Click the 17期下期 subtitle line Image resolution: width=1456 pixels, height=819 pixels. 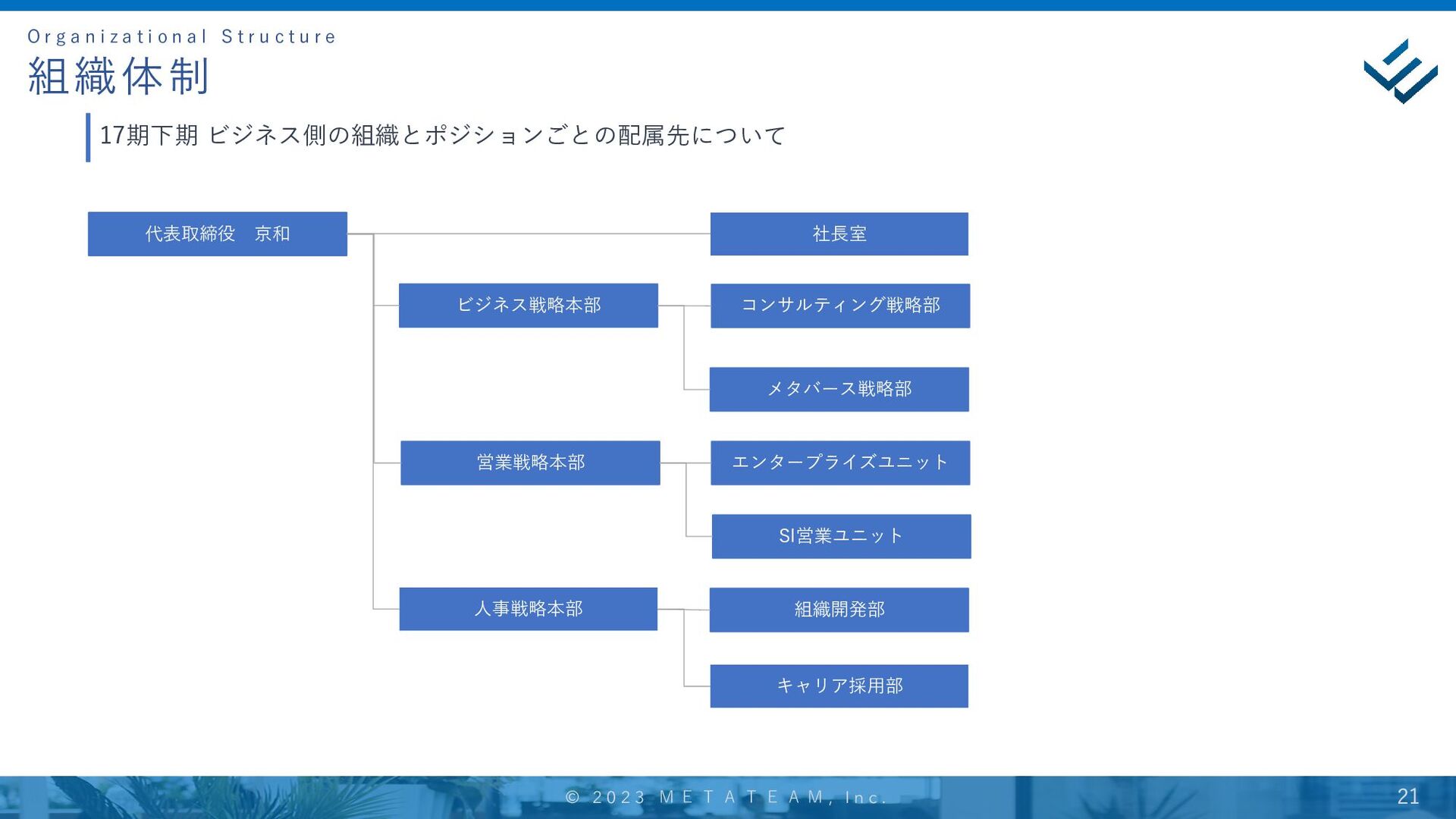[x=443, y=136]
